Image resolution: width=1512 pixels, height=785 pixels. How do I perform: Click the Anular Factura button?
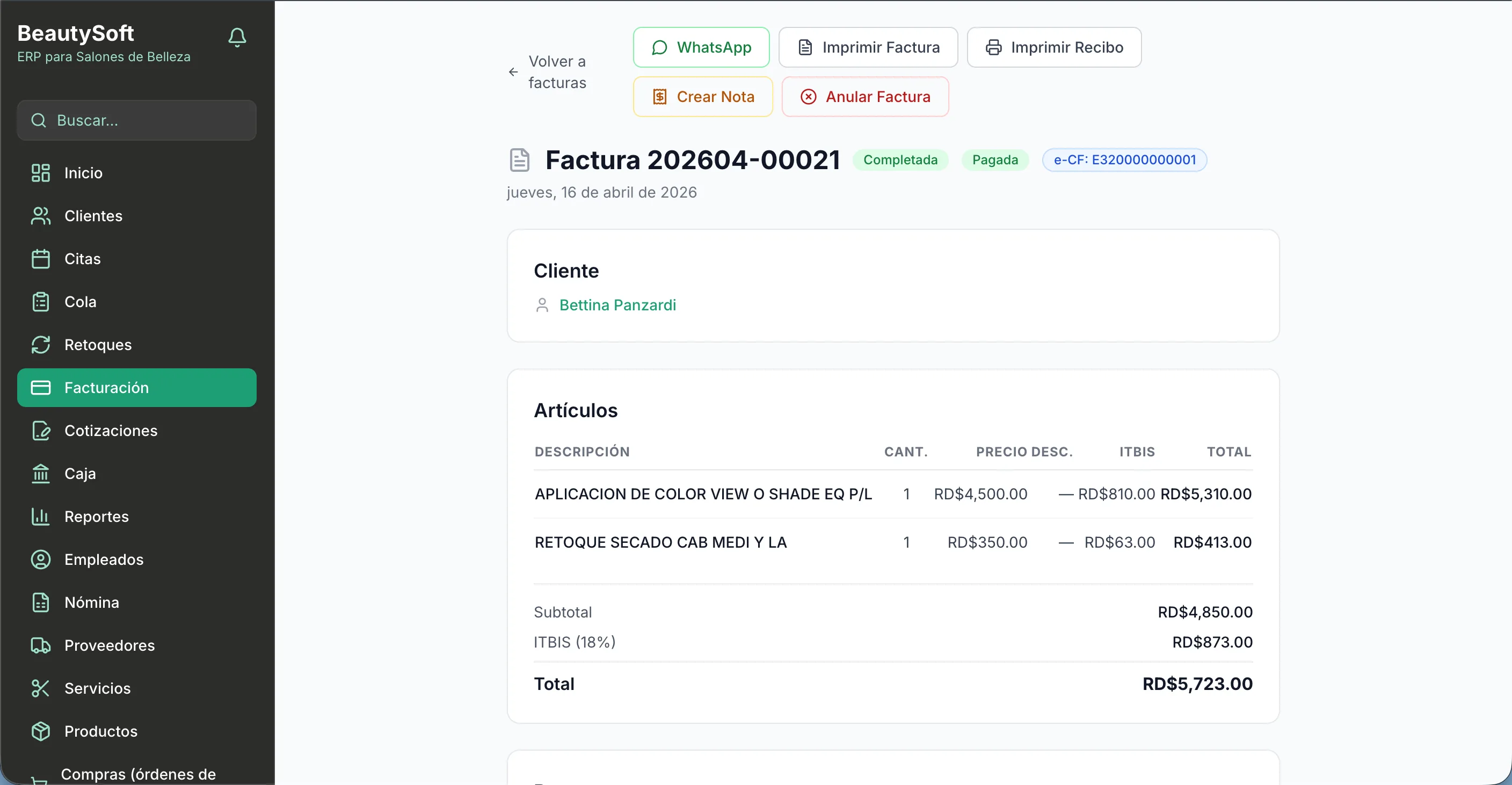[x=865, y=96]
